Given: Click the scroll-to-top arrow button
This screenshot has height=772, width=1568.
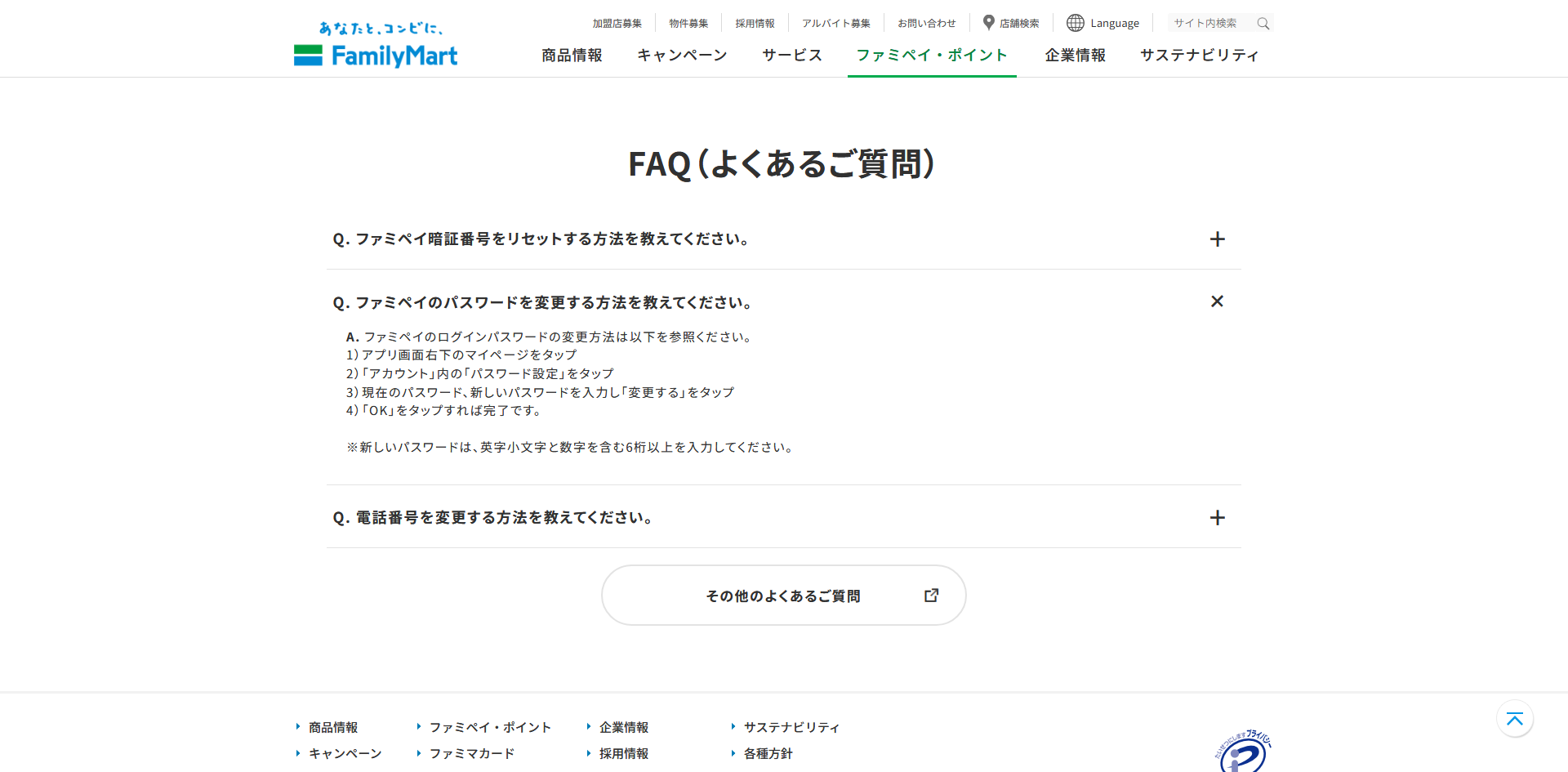Looking at the screenshot, I should [1515, 719].
